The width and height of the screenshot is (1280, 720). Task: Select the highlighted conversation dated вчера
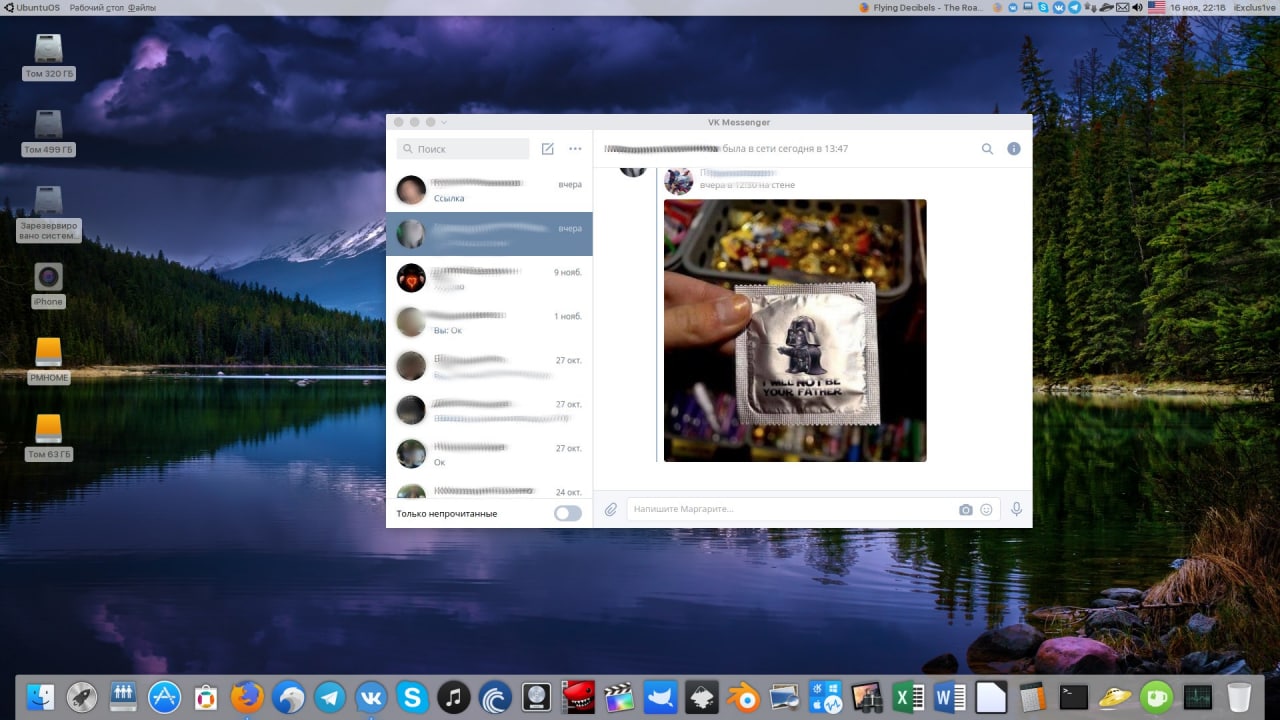[489, 234]
